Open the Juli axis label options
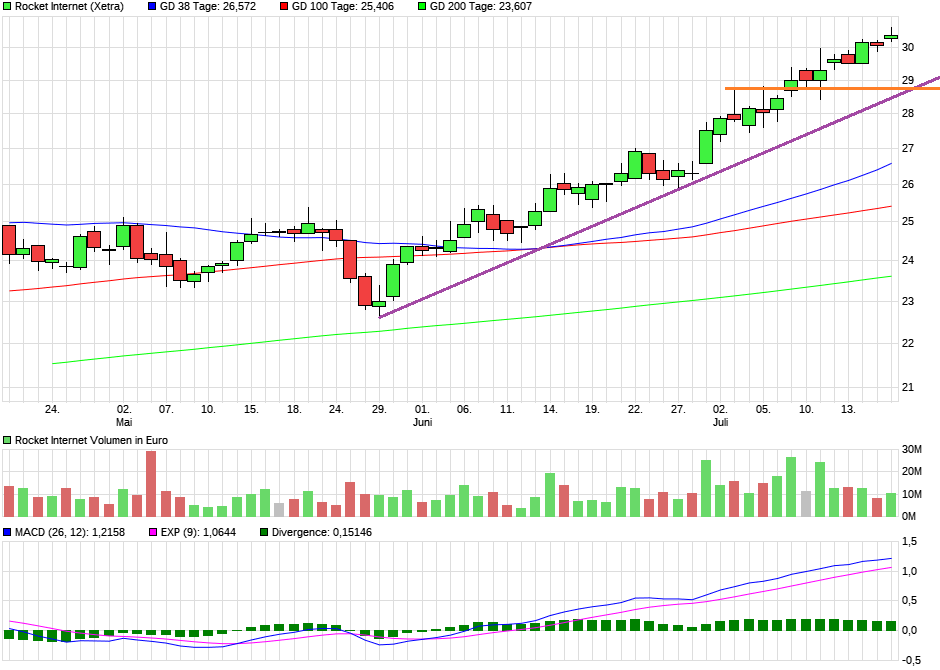Viewport: 940px width, 670px height. [x=720, y=421]
